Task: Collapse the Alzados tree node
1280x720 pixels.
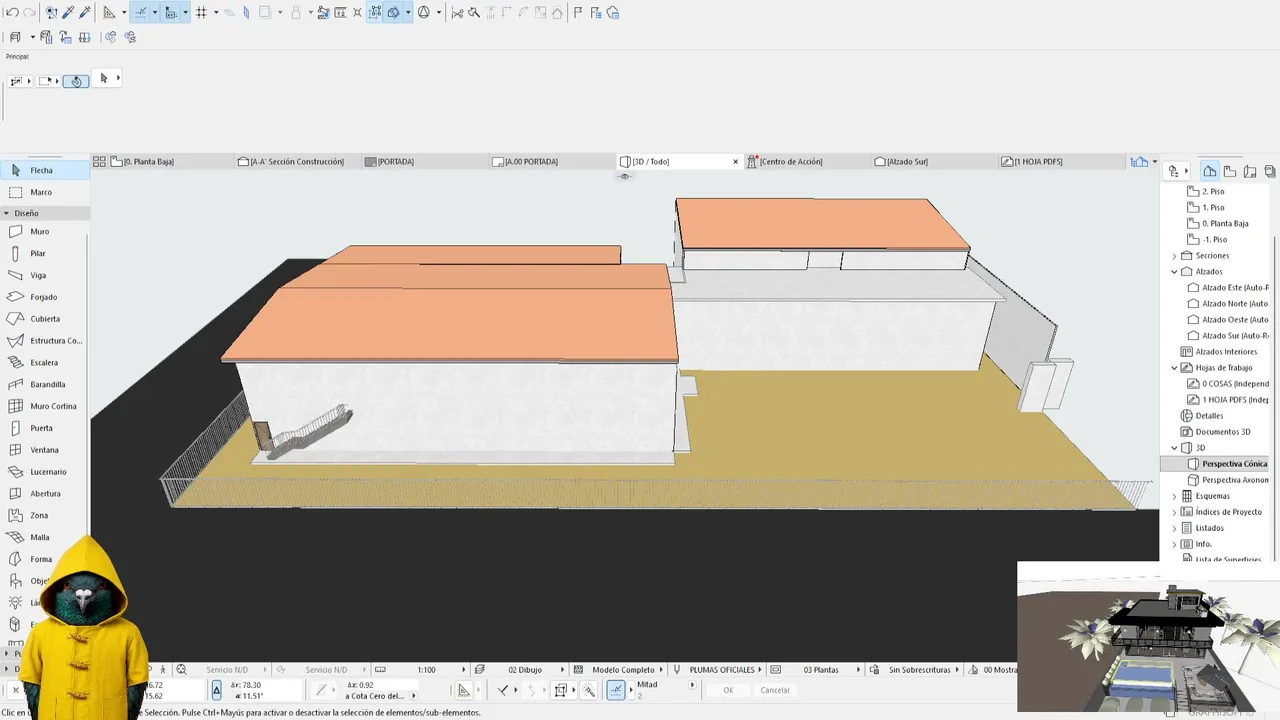Action: 1175,272
